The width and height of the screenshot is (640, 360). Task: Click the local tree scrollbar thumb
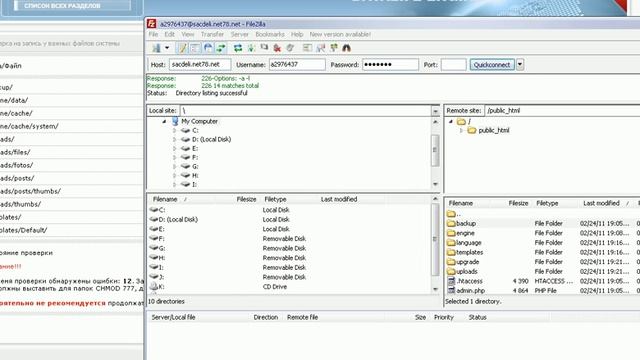point(435,150)
